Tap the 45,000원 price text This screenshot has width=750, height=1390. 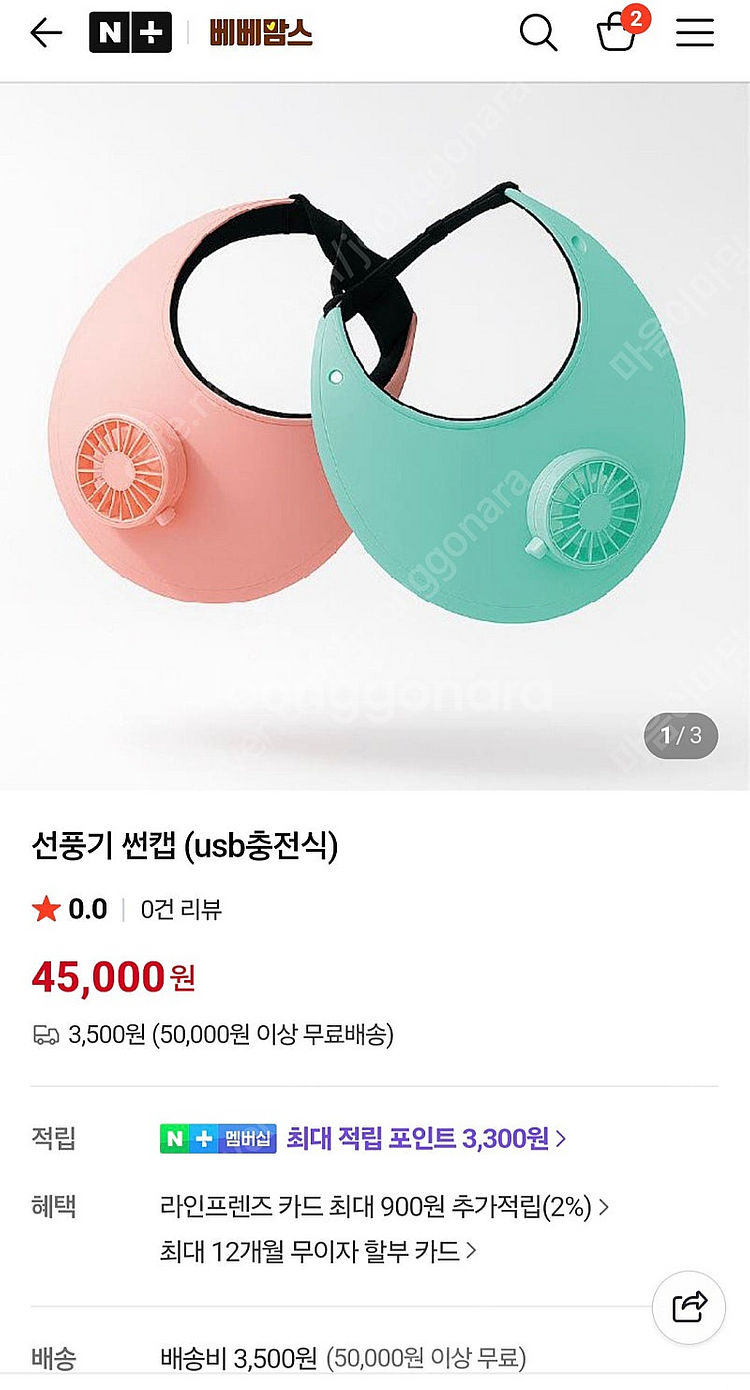113,976
